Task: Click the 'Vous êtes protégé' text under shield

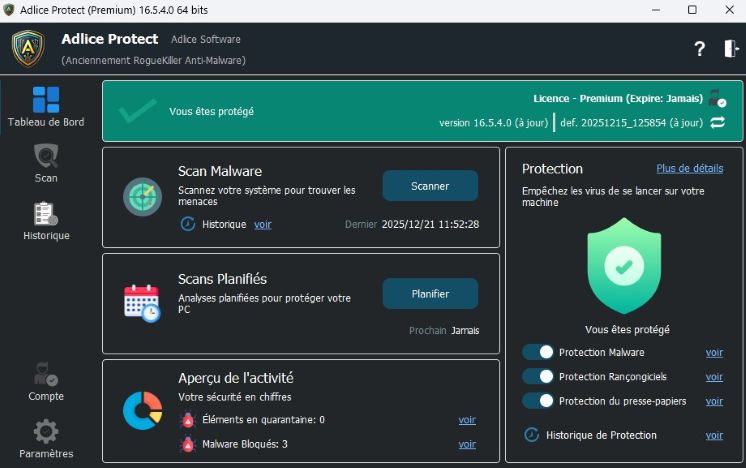Action: 627,330
